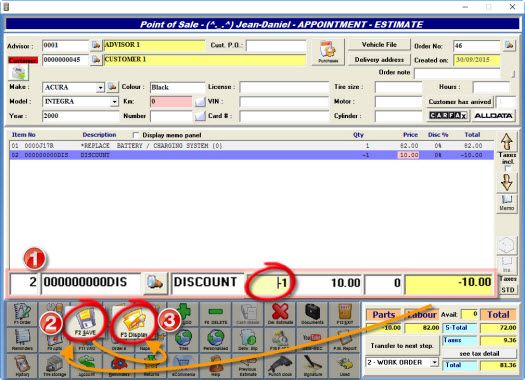Click the Total tab label
525x380 pixels.
point(498,315)
